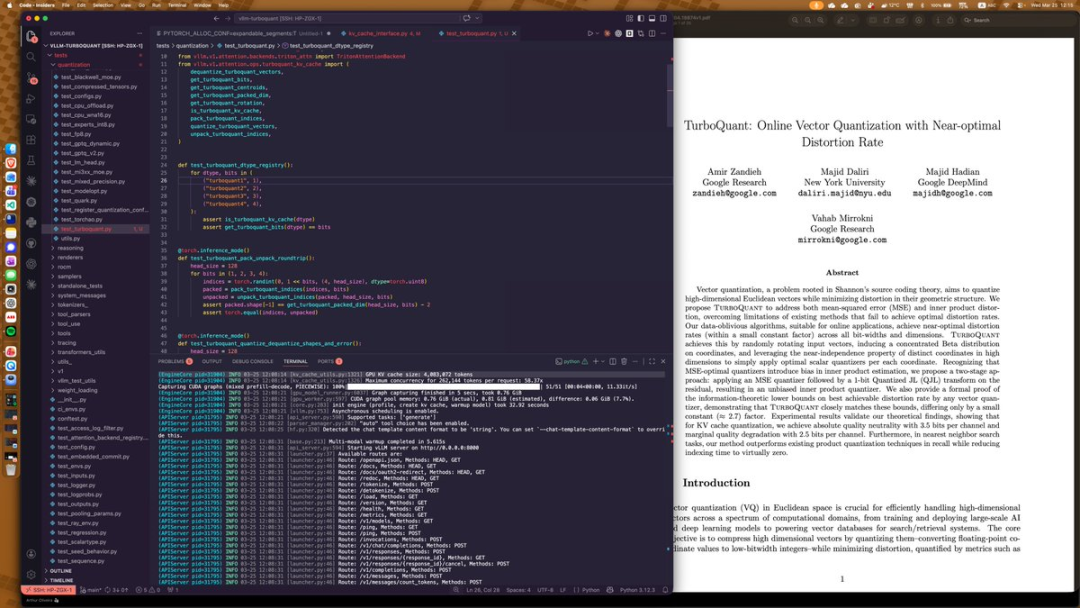Close the test_turboquant.py editor tab
Image resolution: width=1080 pixels, height=608 pixels.
click(514, 33)
